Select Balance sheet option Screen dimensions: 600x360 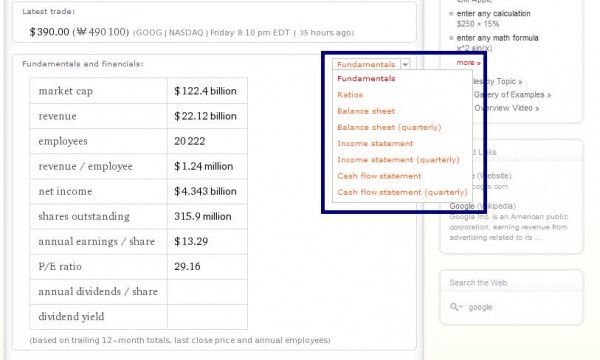point(366,111)
